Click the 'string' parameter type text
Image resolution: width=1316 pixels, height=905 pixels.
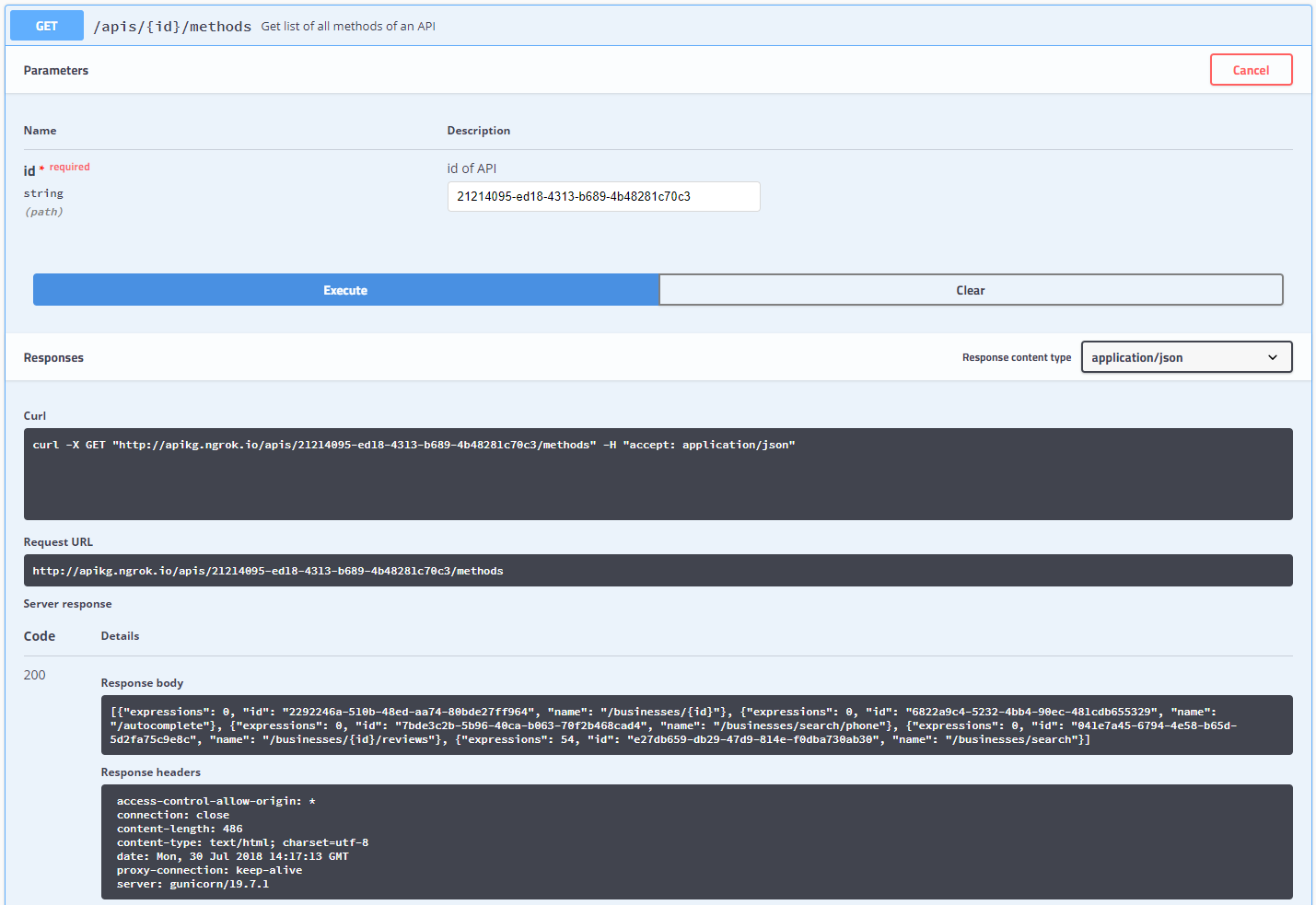pos(43,193)
